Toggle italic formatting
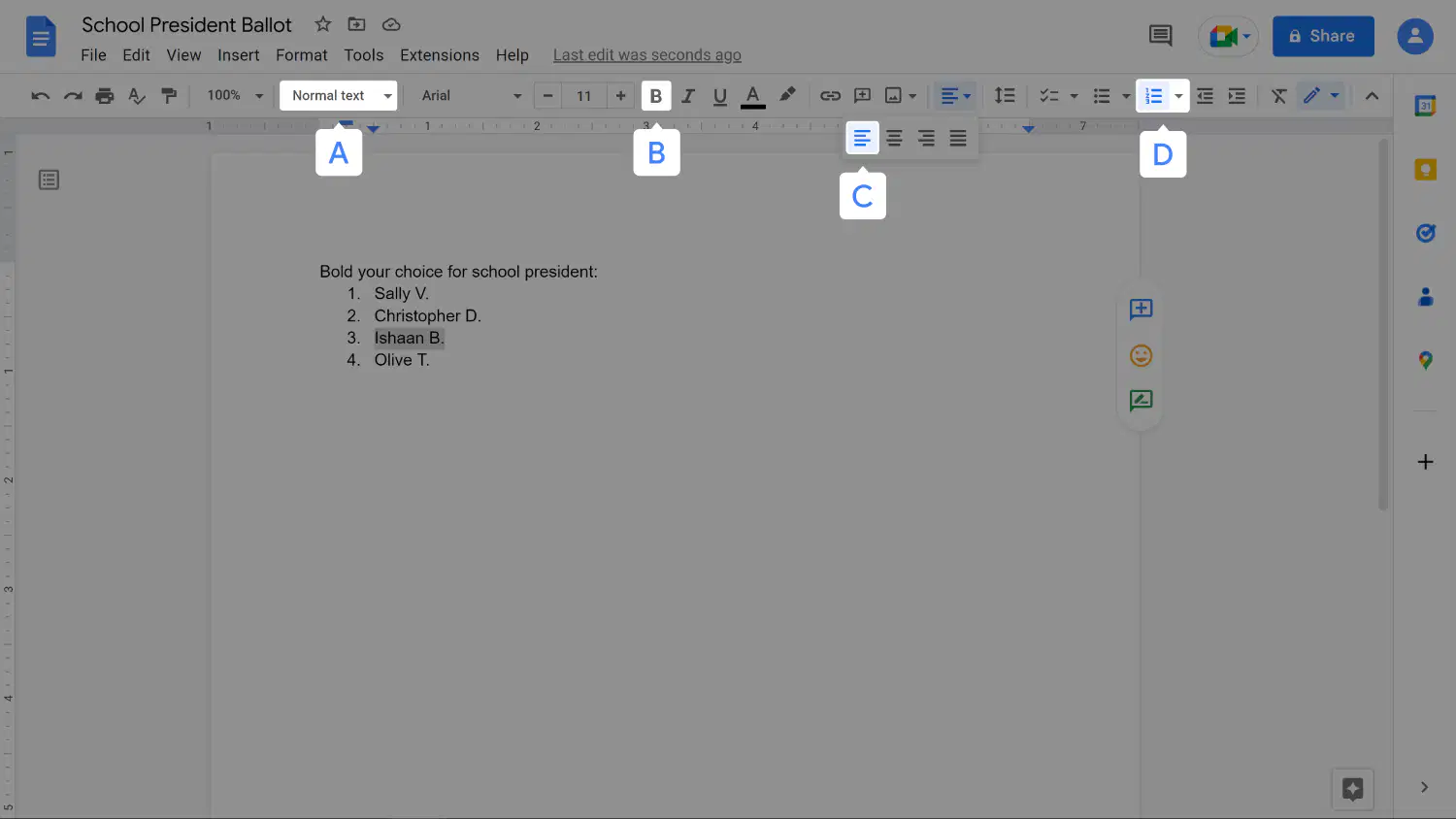This screenshot has height=819, width=1456. click(688, 96)
